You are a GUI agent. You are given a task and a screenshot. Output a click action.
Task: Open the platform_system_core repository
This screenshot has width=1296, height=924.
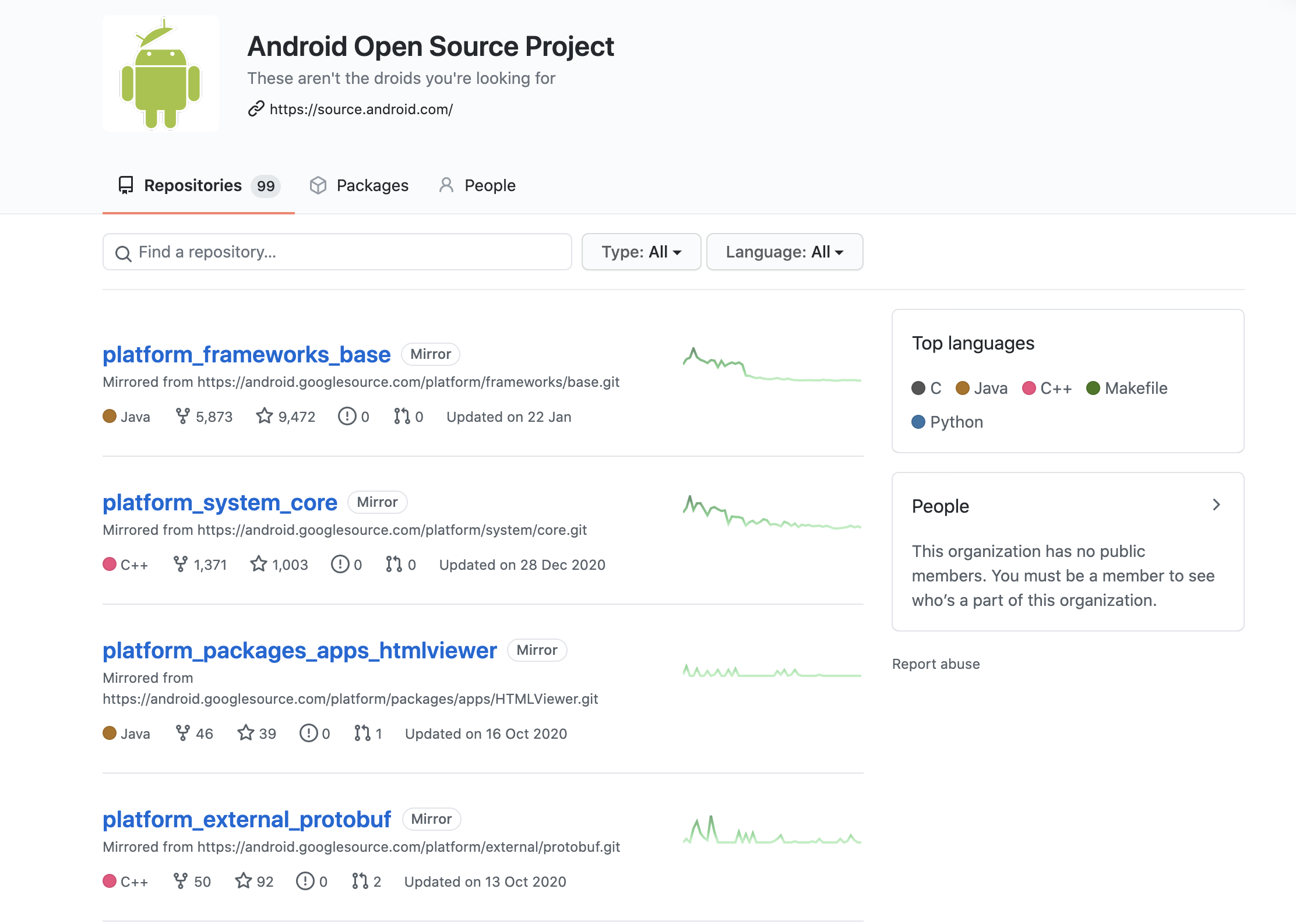[220, 502]
